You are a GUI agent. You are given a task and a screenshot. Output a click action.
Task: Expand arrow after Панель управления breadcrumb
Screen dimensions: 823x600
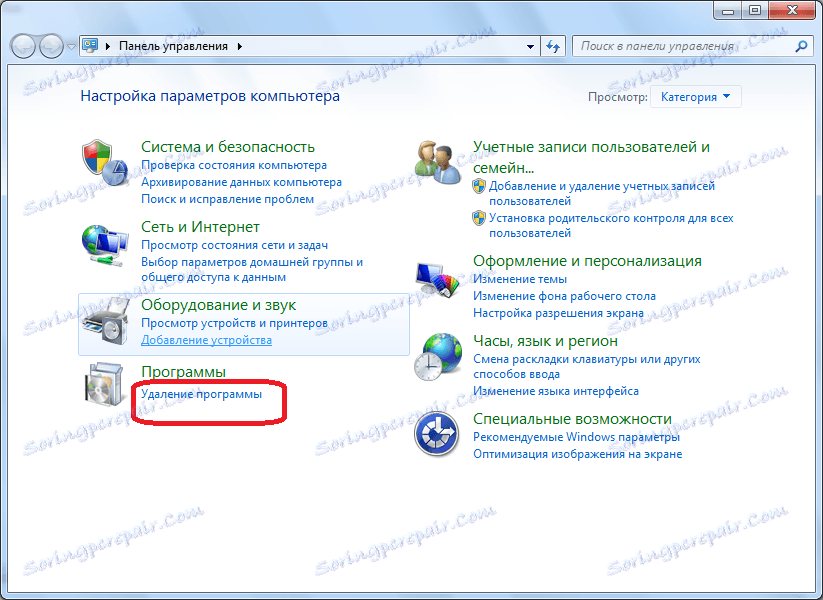pyautogui.click(x=240, y=46)
